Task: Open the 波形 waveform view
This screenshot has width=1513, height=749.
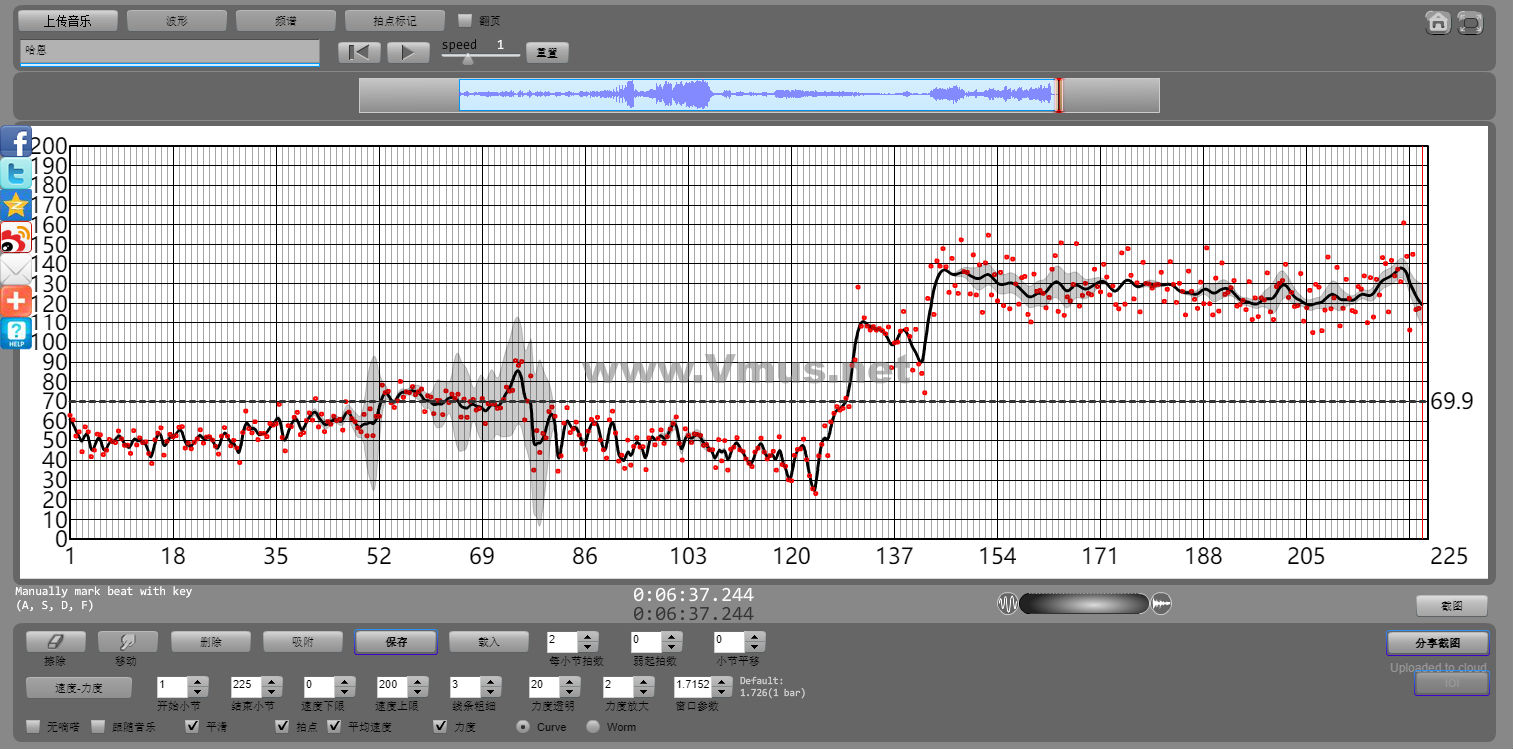Action: pos(177,21)
